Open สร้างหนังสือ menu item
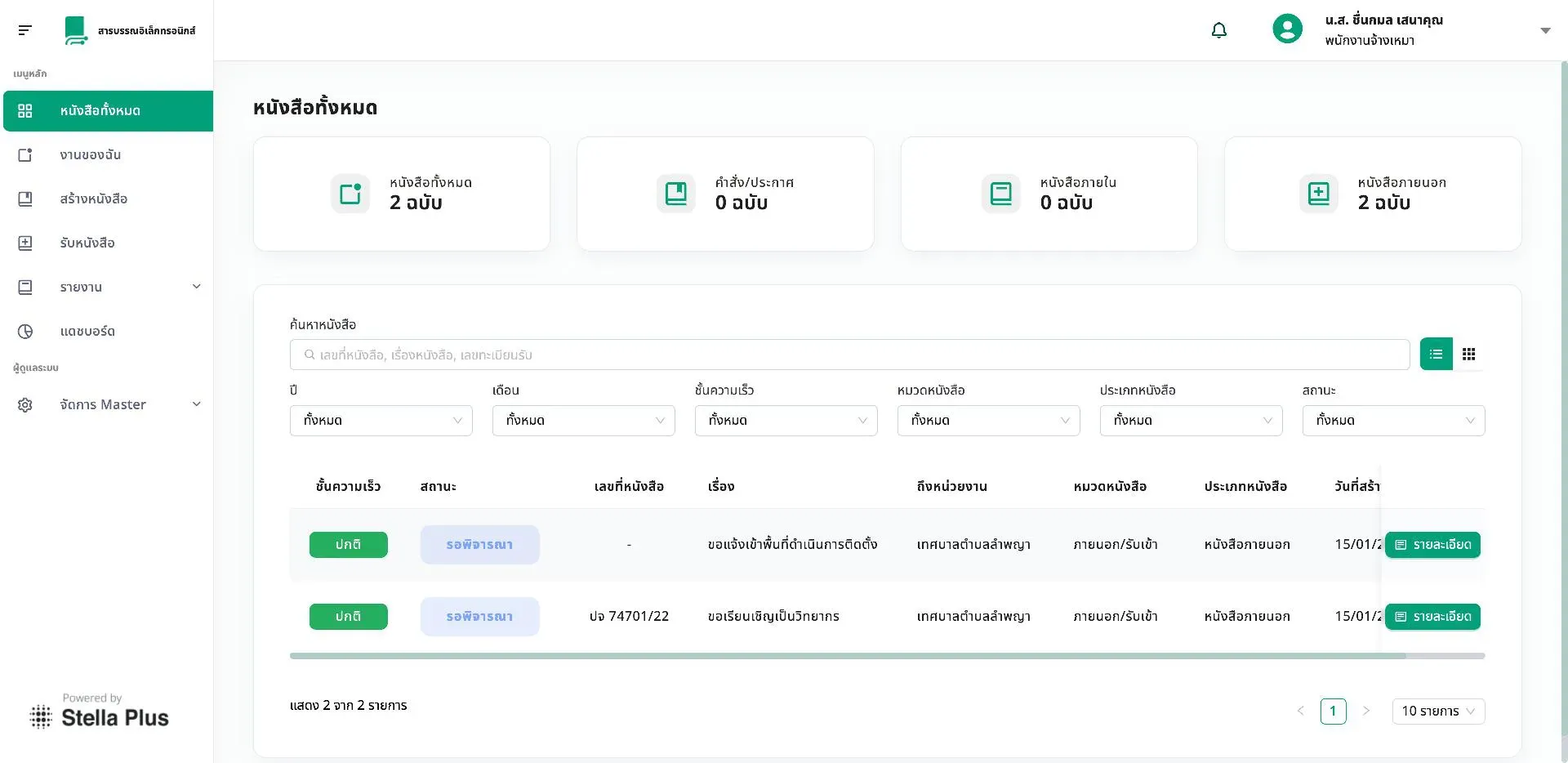The image size is (1568, 763). tap(108, 199)
